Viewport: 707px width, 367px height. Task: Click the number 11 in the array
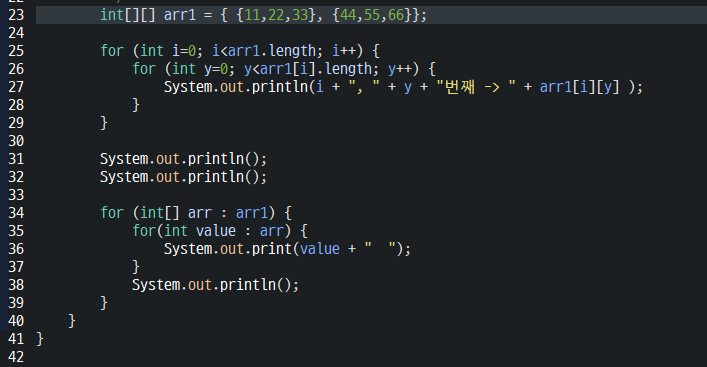pos(252,15)
